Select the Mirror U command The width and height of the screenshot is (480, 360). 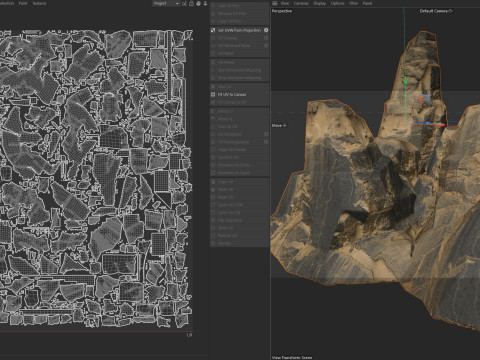point(239,111)
